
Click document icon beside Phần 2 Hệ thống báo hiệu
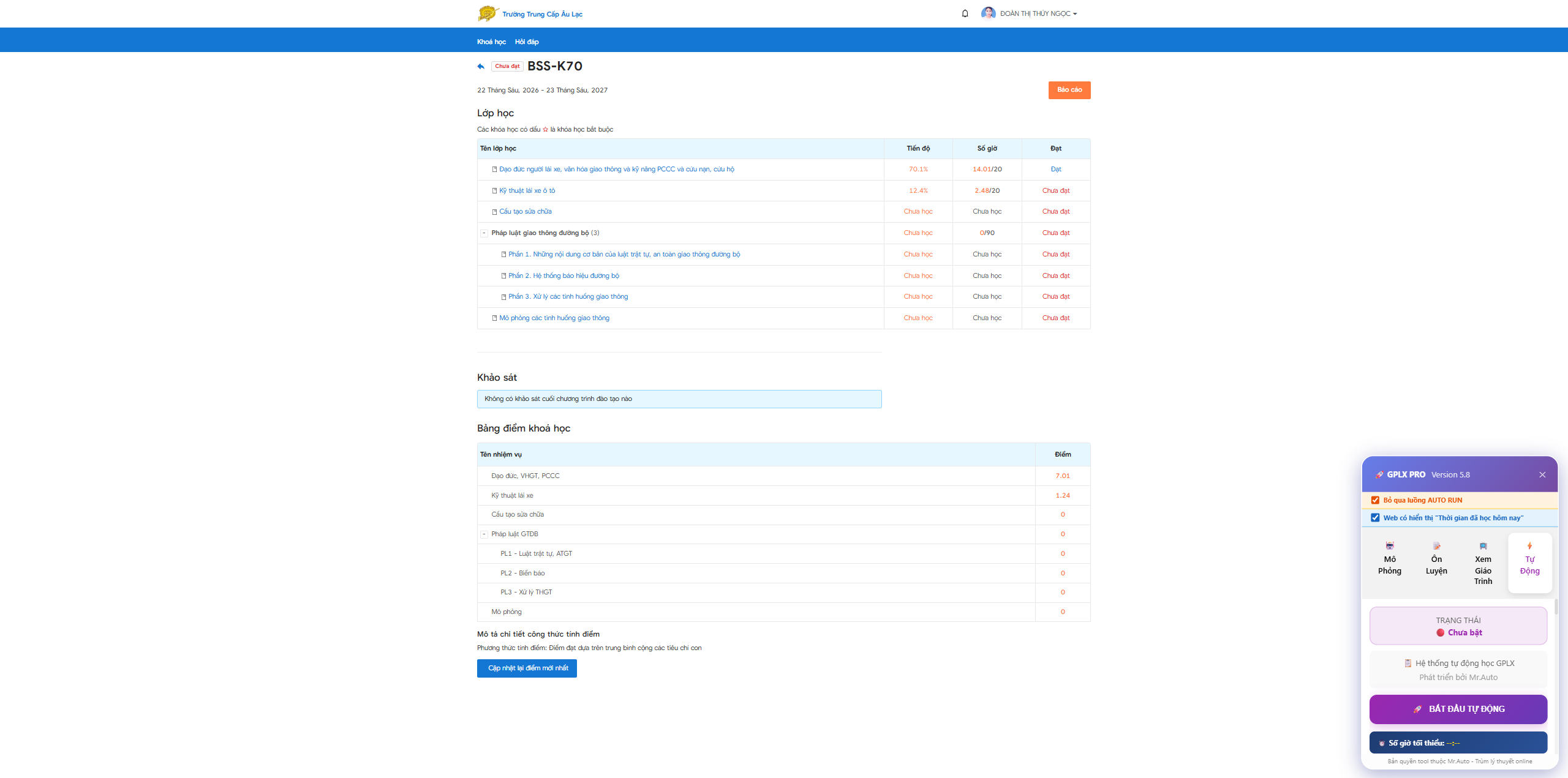pos(504,276)
